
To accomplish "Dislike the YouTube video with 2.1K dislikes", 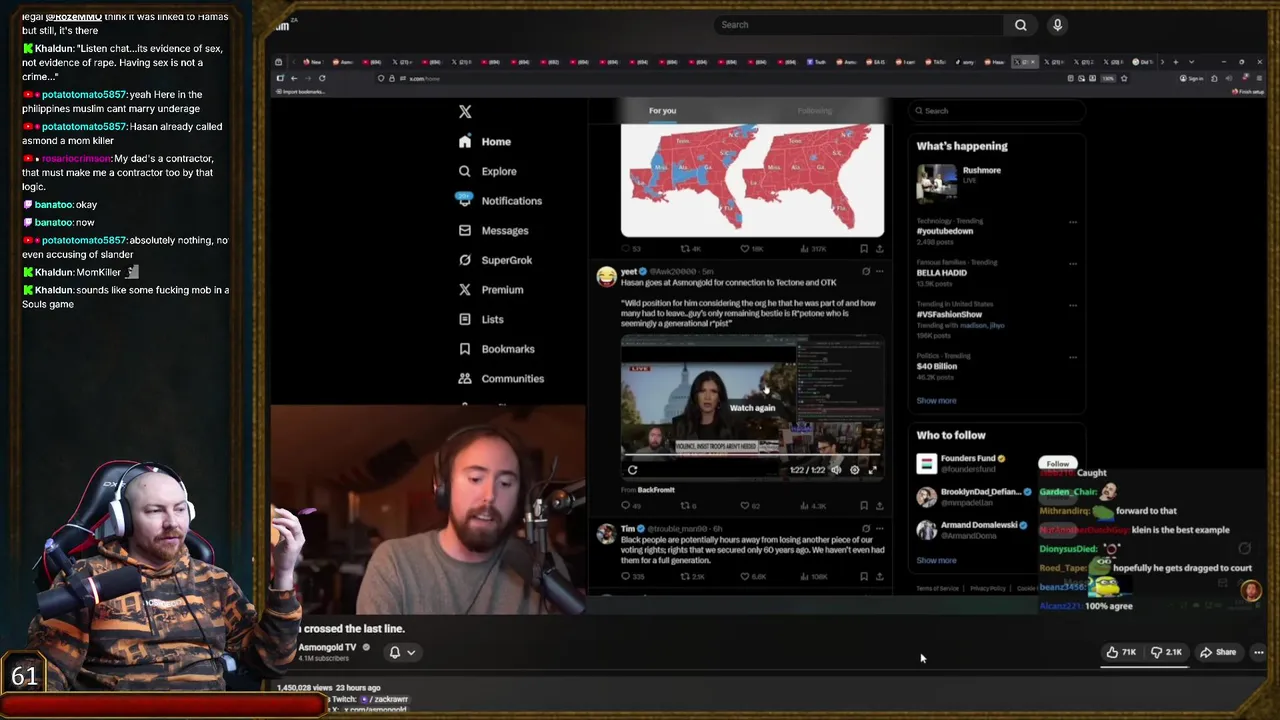I will pos(1167,652).
